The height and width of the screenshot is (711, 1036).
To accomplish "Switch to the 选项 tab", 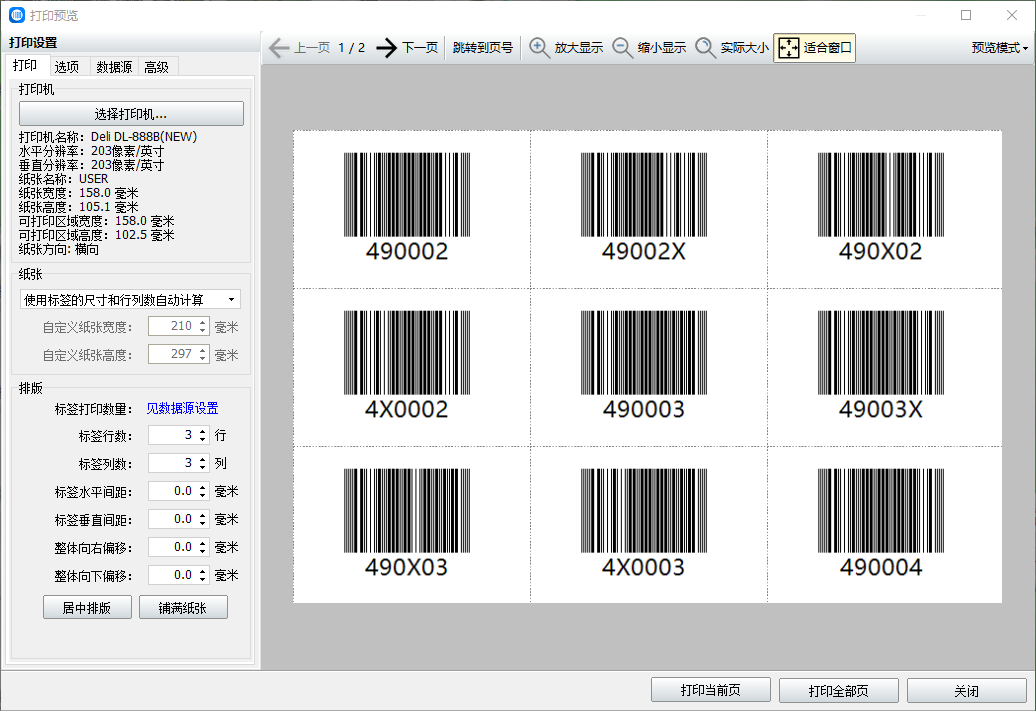I will 67,67.
